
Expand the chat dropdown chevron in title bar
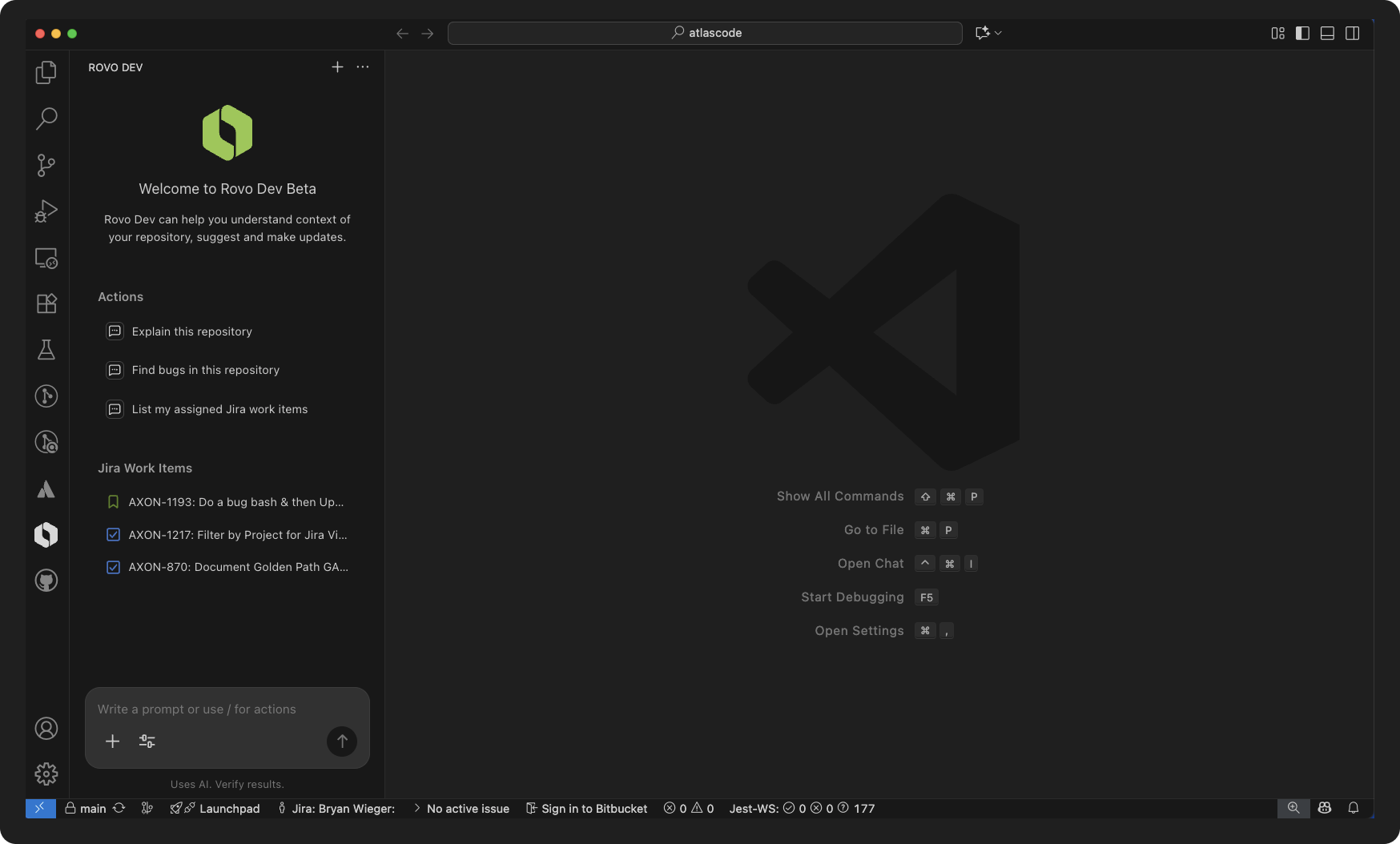999,33
